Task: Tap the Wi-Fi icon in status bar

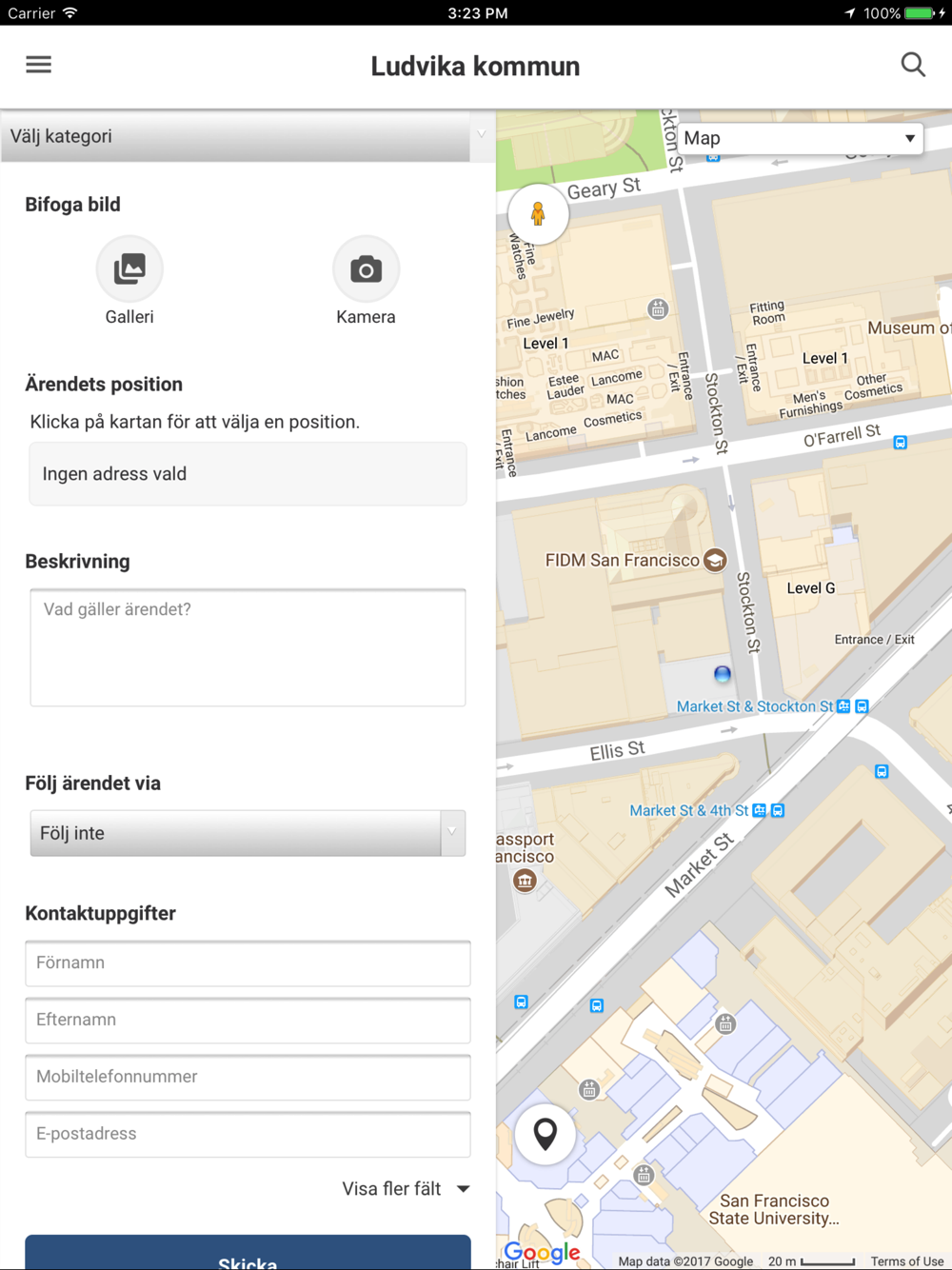Action: point(69,12)
